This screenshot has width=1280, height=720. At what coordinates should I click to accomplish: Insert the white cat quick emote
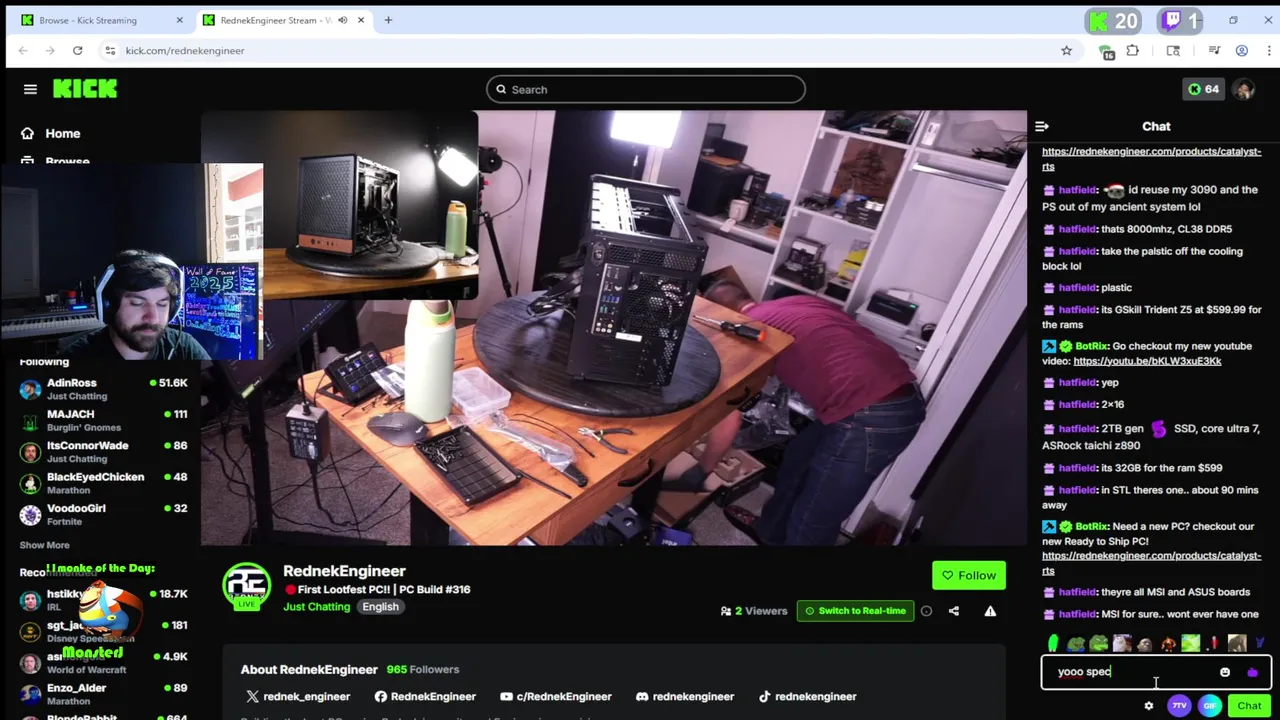pos(1122,644)
